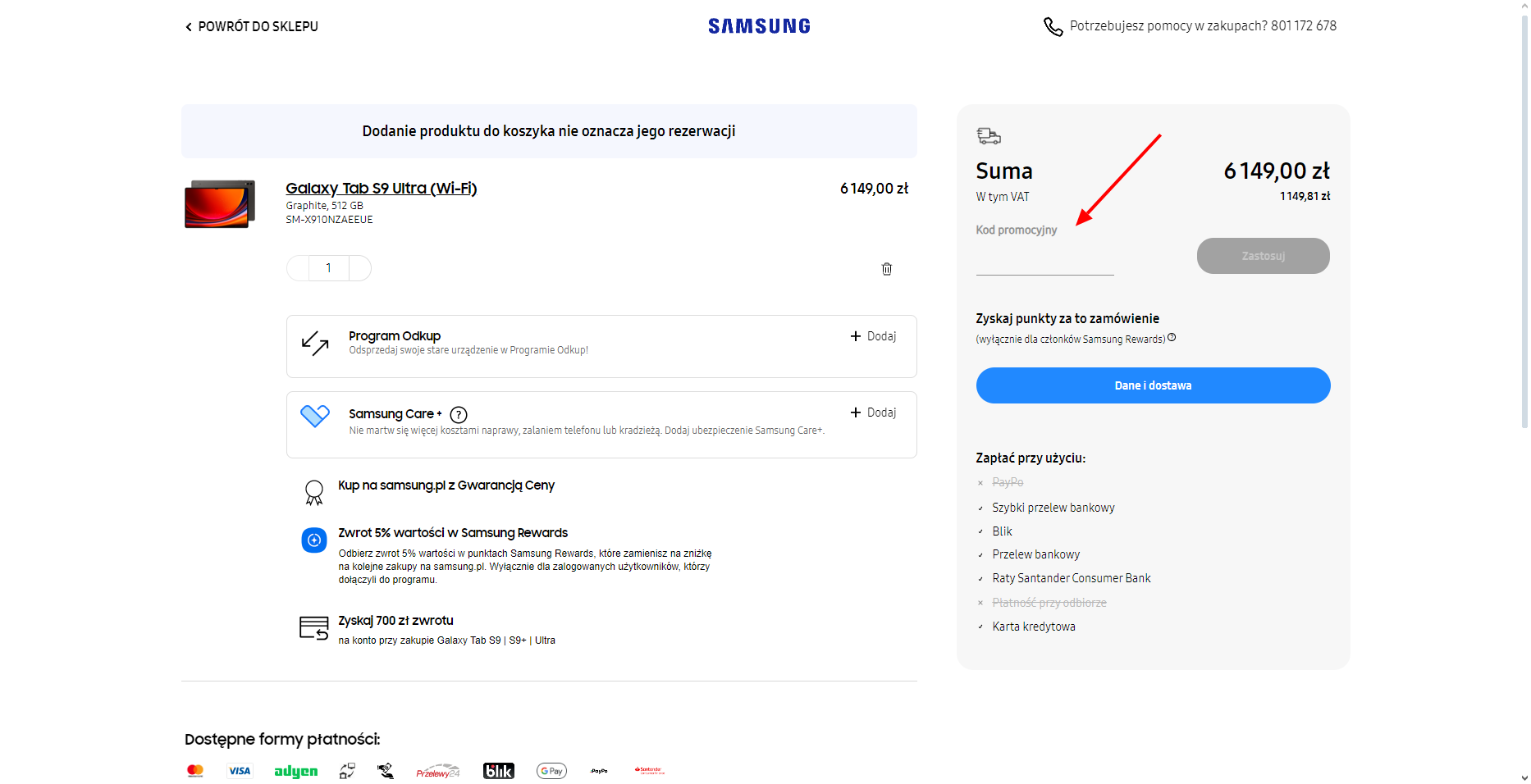Click the 700 zł cashback card icon

tap(314, 628)
